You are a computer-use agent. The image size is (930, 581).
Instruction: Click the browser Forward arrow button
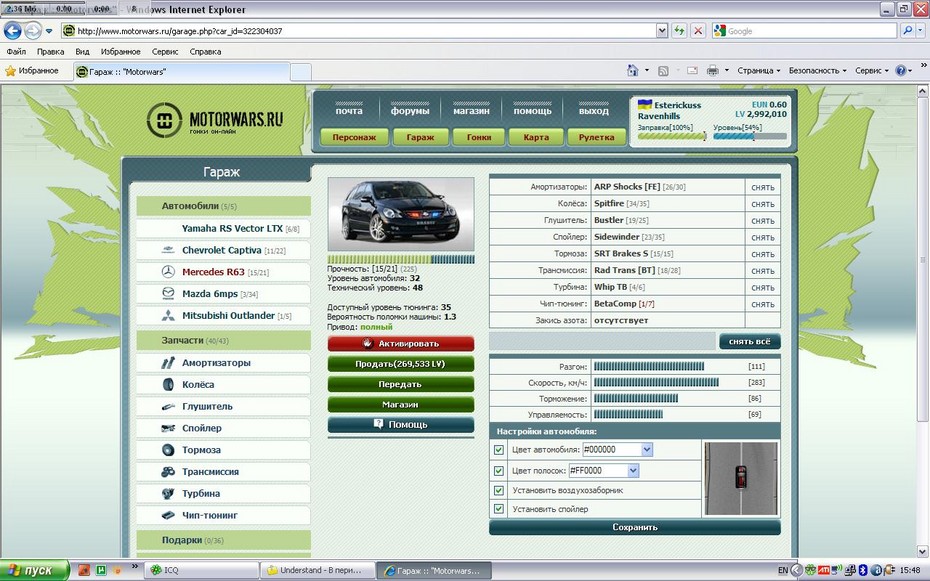(33, 30)
